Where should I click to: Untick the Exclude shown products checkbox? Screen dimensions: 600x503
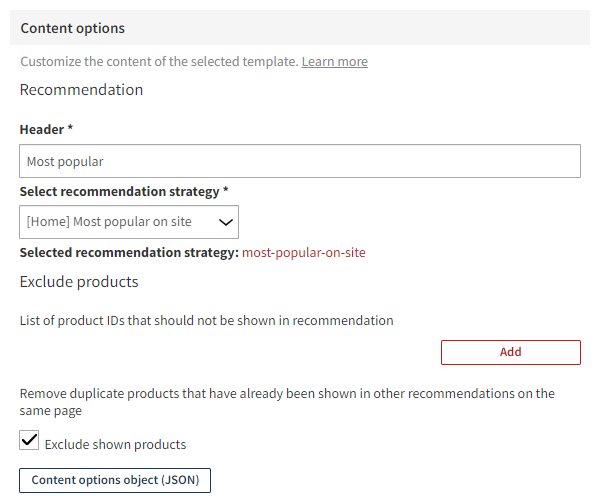[30, 442]
